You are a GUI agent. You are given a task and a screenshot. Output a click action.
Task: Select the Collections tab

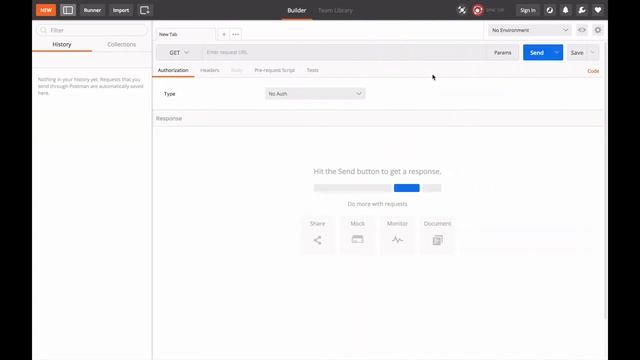click(122, 44)
